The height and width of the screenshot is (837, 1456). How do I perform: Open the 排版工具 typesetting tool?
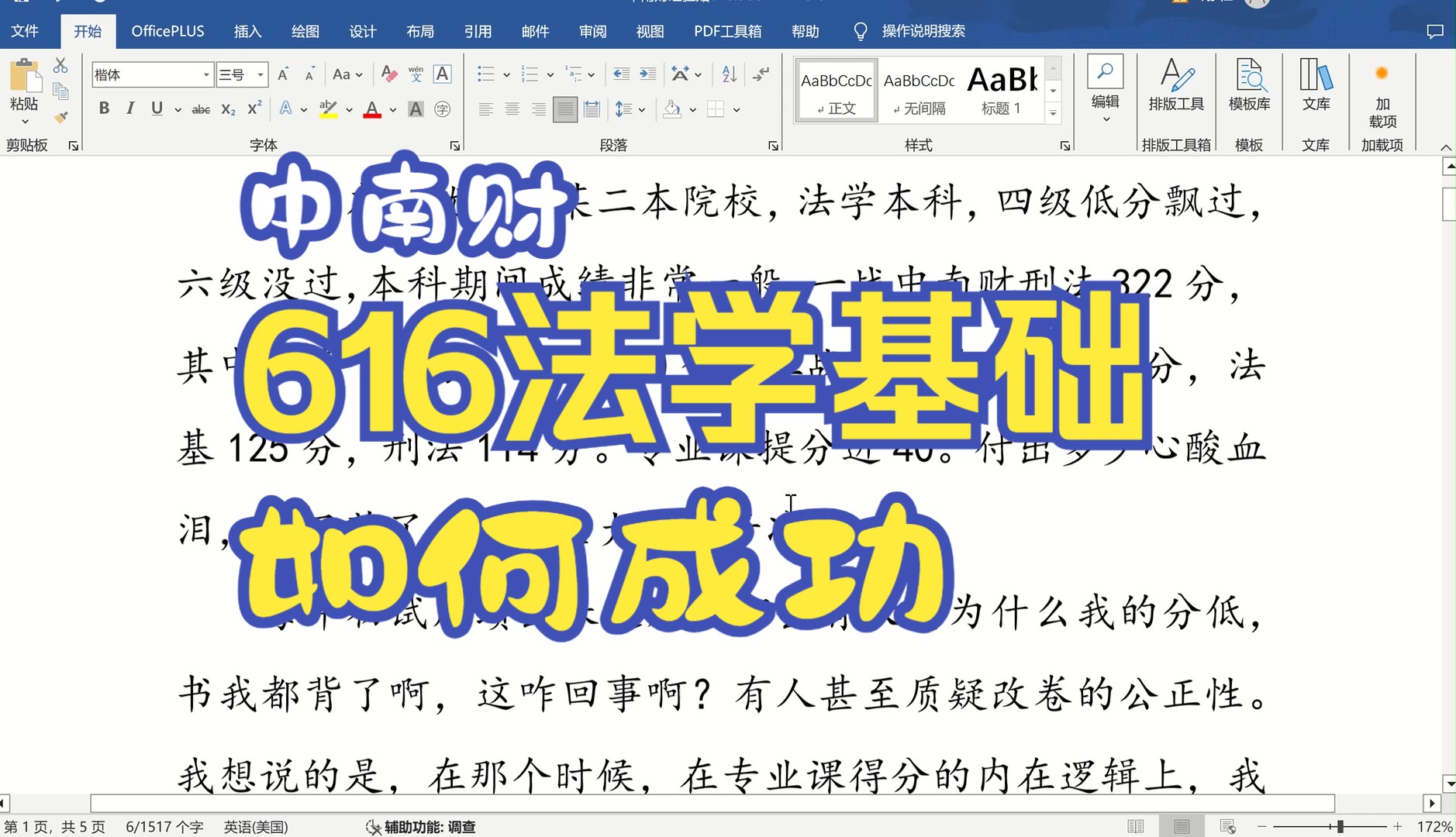1176,84
